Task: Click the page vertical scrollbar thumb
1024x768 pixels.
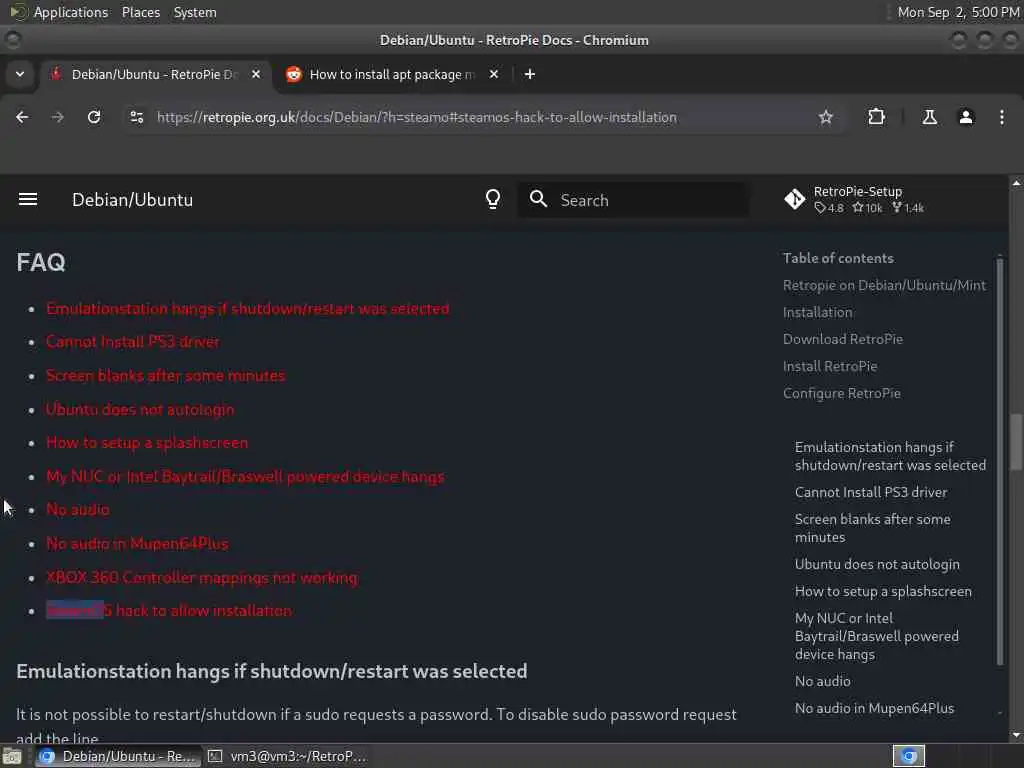Action: click(1016, 441)
